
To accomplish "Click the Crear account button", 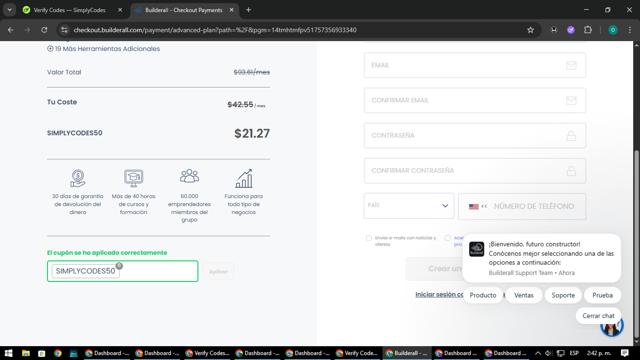I will click(435, 269).
